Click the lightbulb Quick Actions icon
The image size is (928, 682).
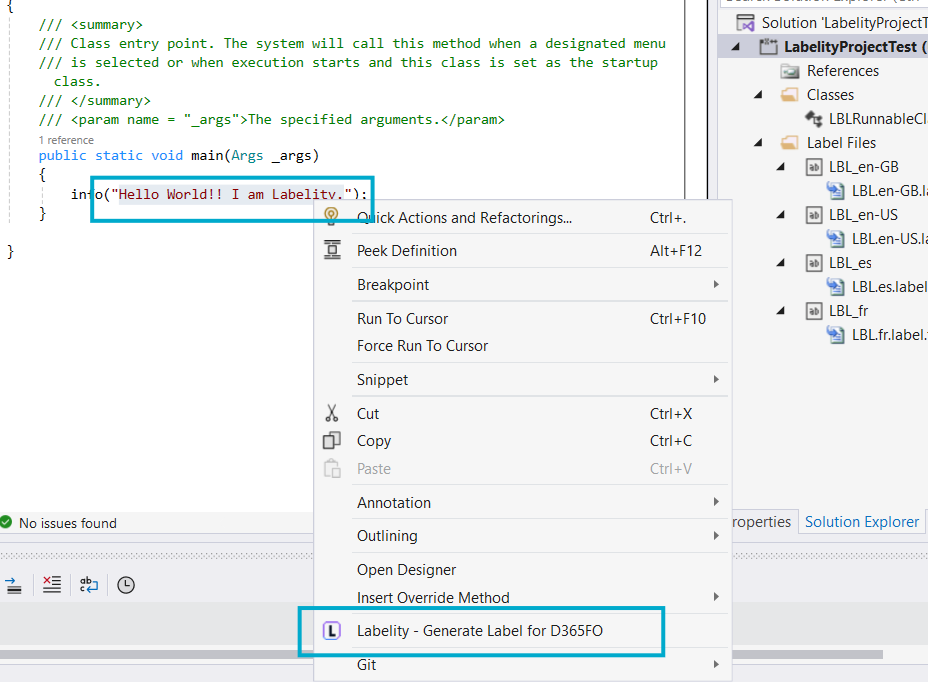point(331,216)
